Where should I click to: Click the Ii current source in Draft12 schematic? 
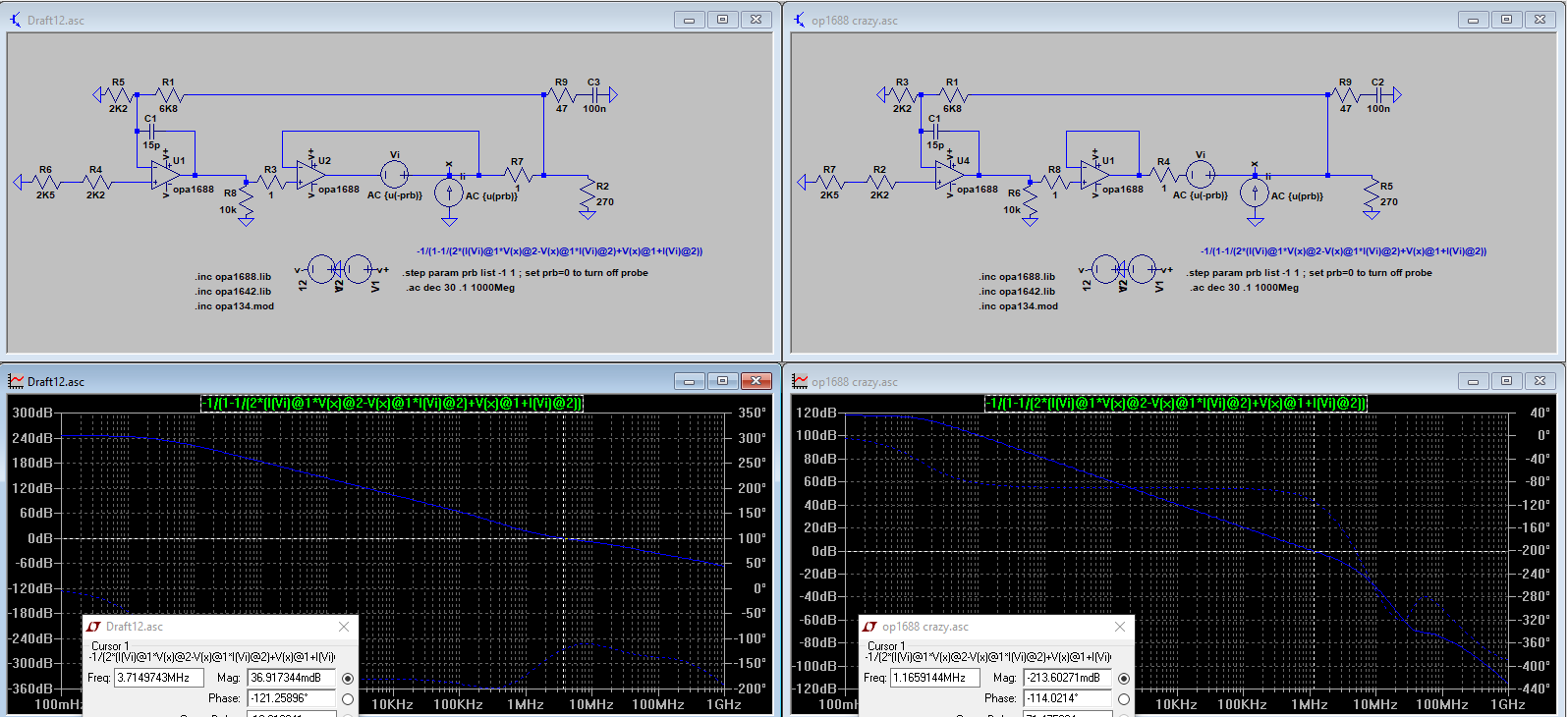(449, 193)
